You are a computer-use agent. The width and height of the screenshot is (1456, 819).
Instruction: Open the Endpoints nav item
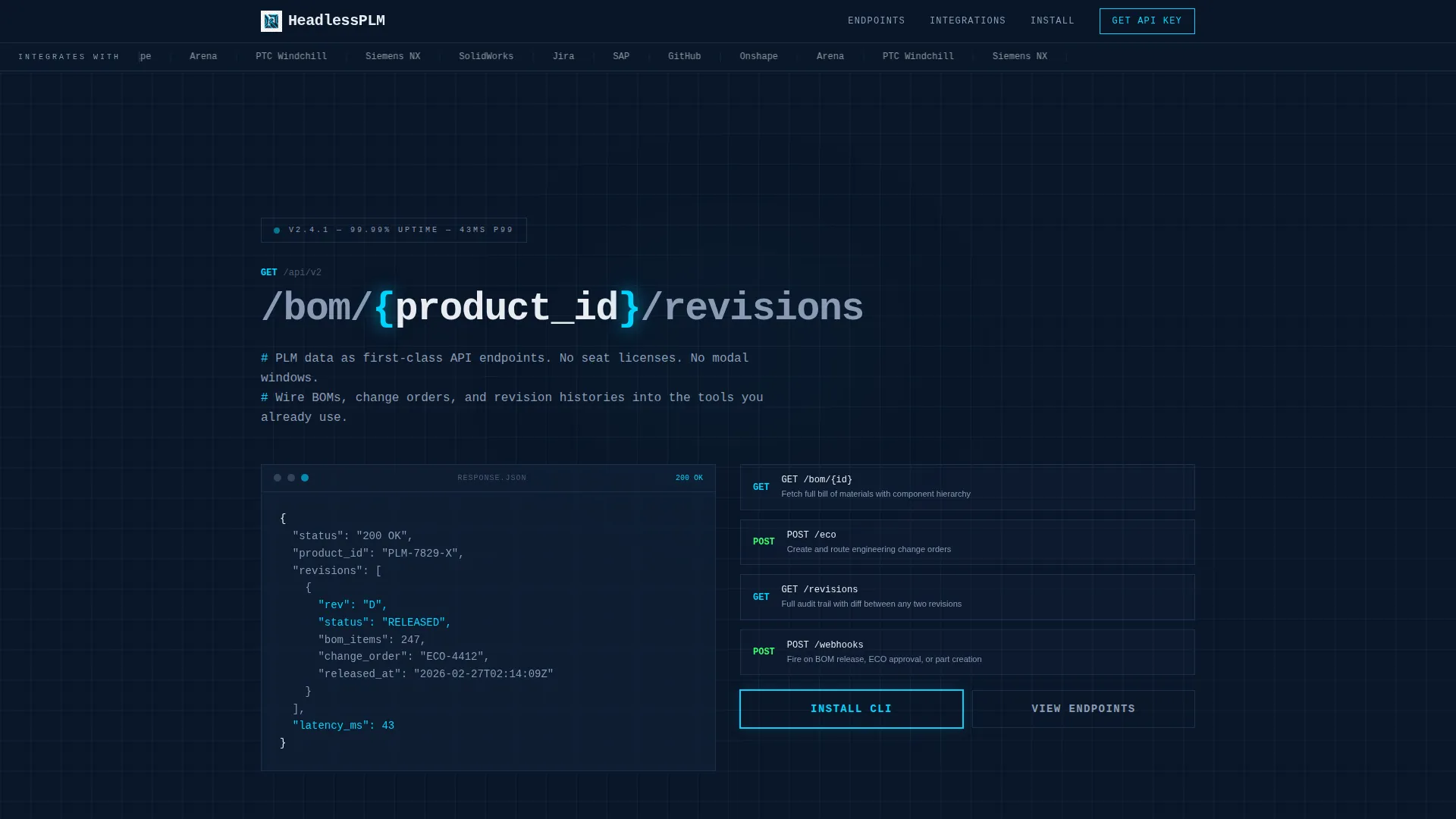876,21
